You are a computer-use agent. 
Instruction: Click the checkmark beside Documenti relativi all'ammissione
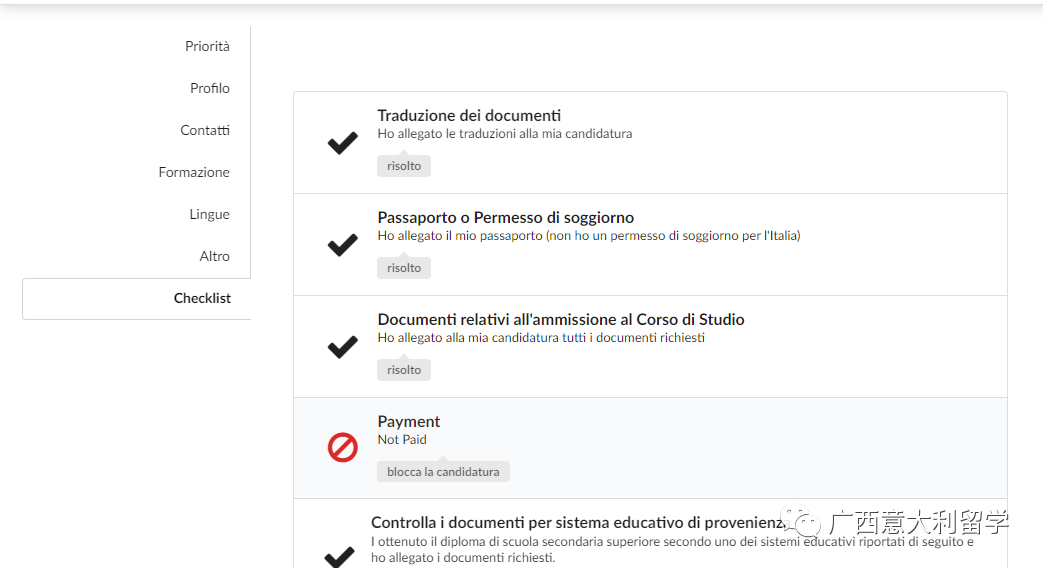[343, 347]
